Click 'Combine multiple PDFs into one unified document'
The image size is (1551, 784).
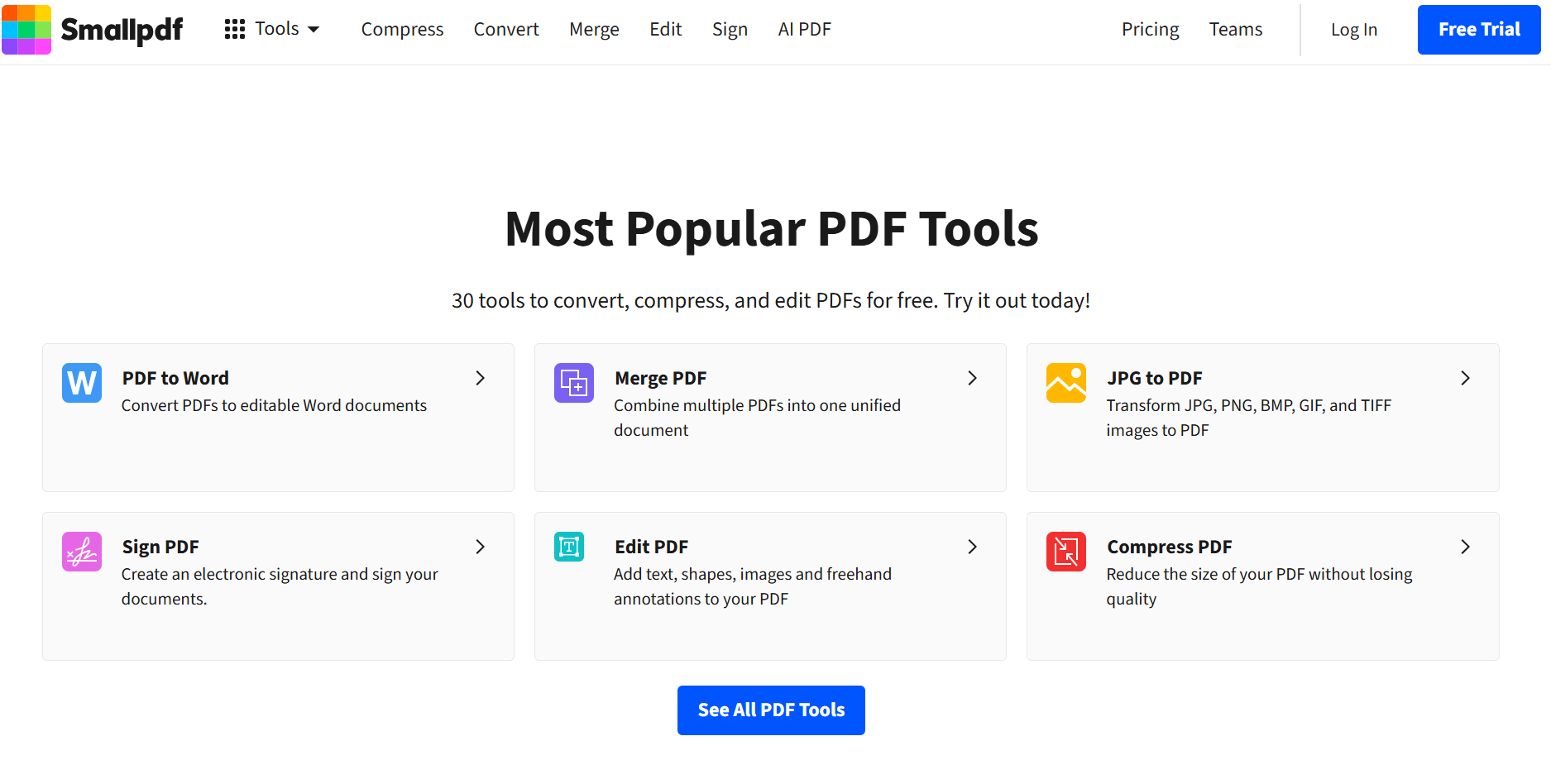click(757, 418)
